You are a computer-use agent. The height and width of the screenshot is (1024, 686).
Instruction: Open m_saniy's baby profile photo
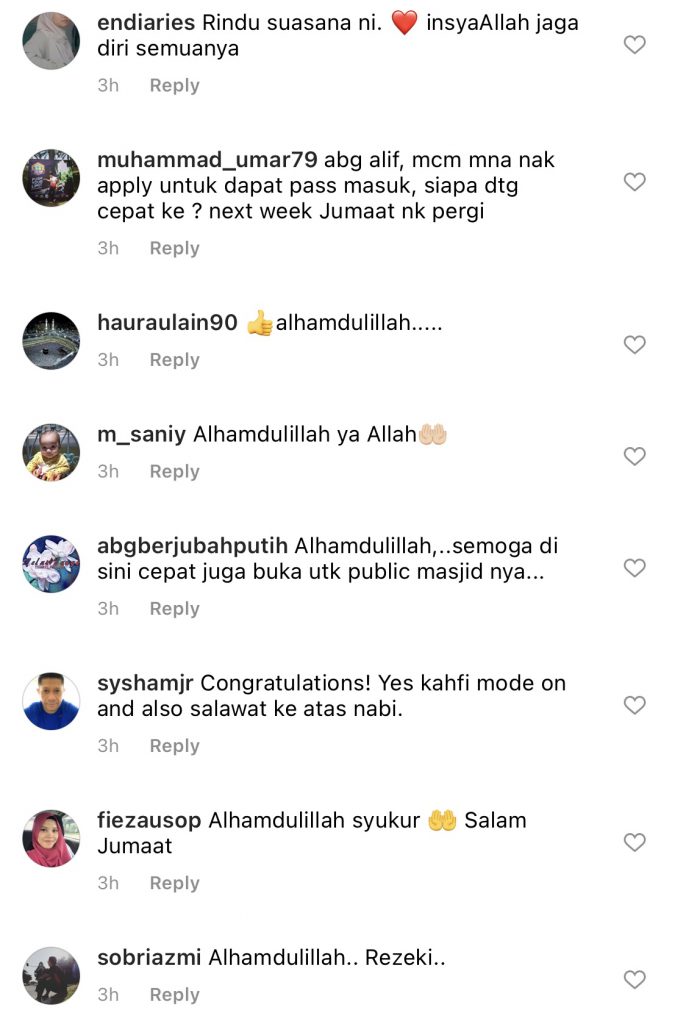click(x=51, y=453)
